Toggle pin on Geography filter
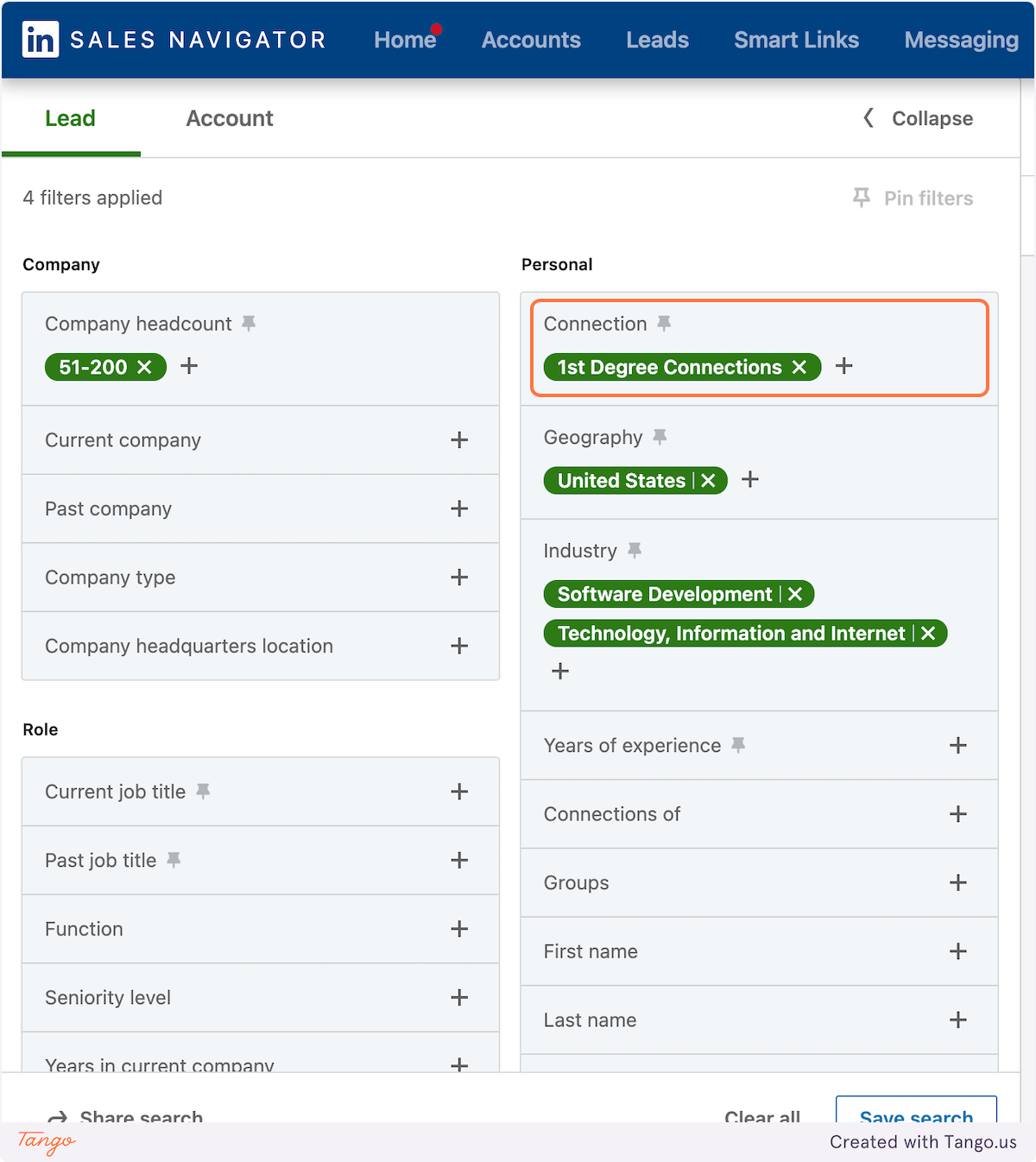The image size is (1036, 1162). click(660, 437)
